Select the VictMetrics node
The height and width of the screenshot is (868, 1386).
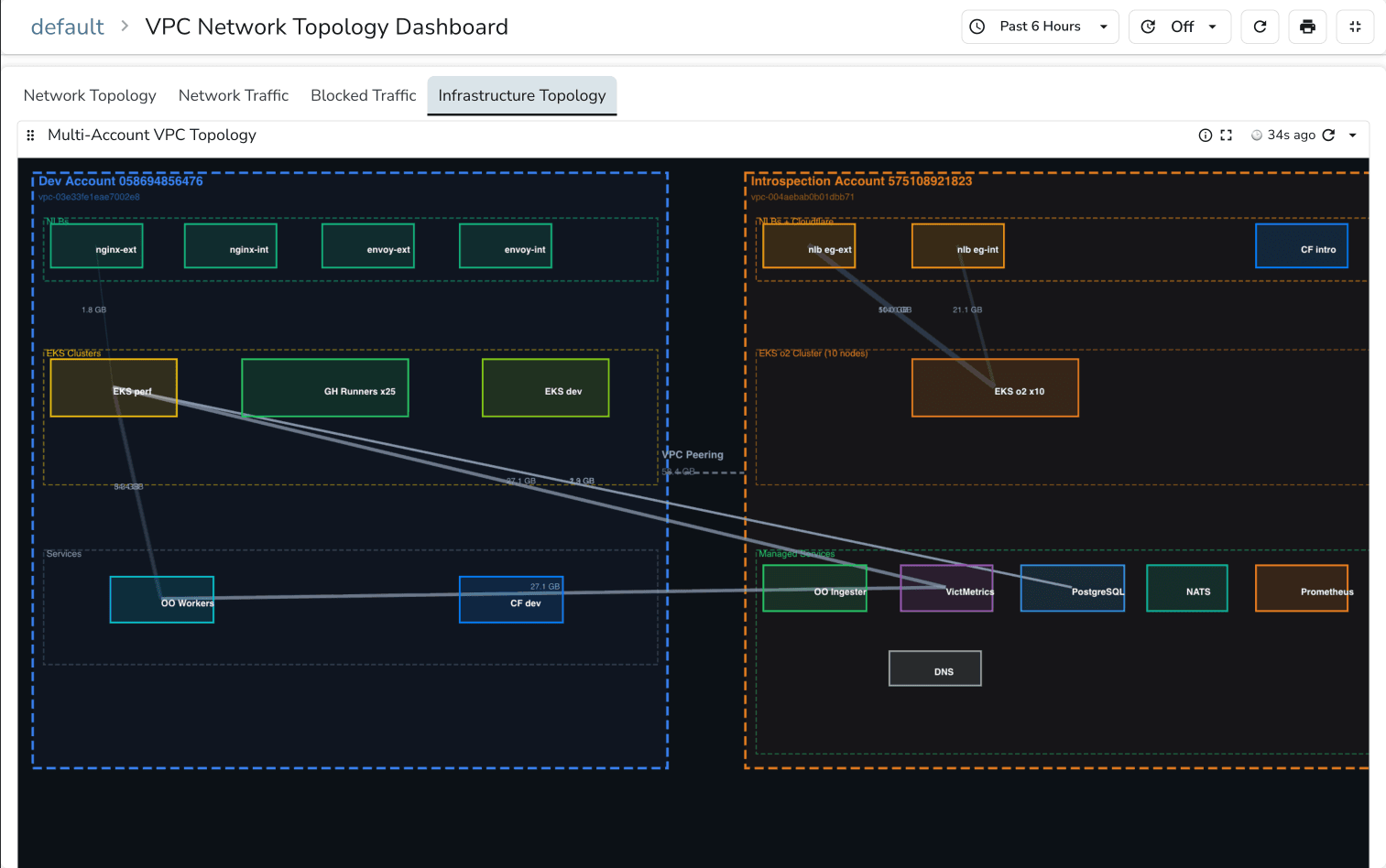pos(947,589)
